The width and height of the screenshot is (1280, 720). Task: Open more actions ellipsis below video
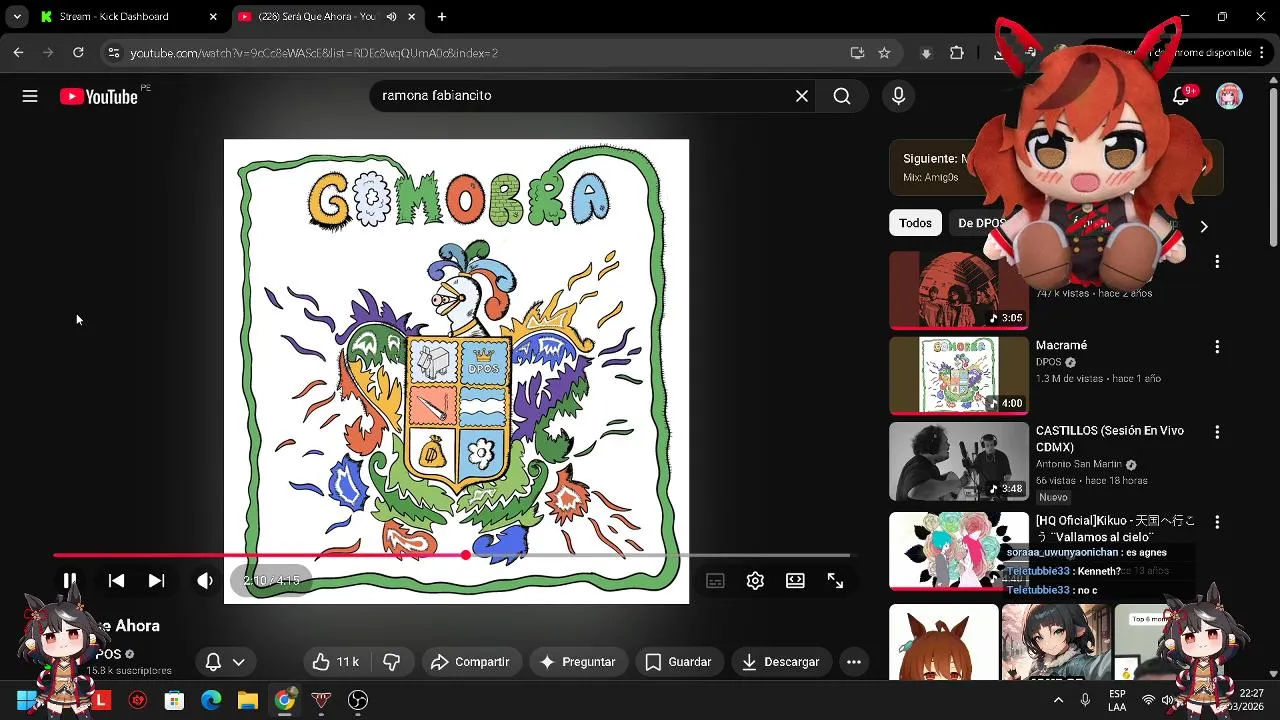coord(853,662)
